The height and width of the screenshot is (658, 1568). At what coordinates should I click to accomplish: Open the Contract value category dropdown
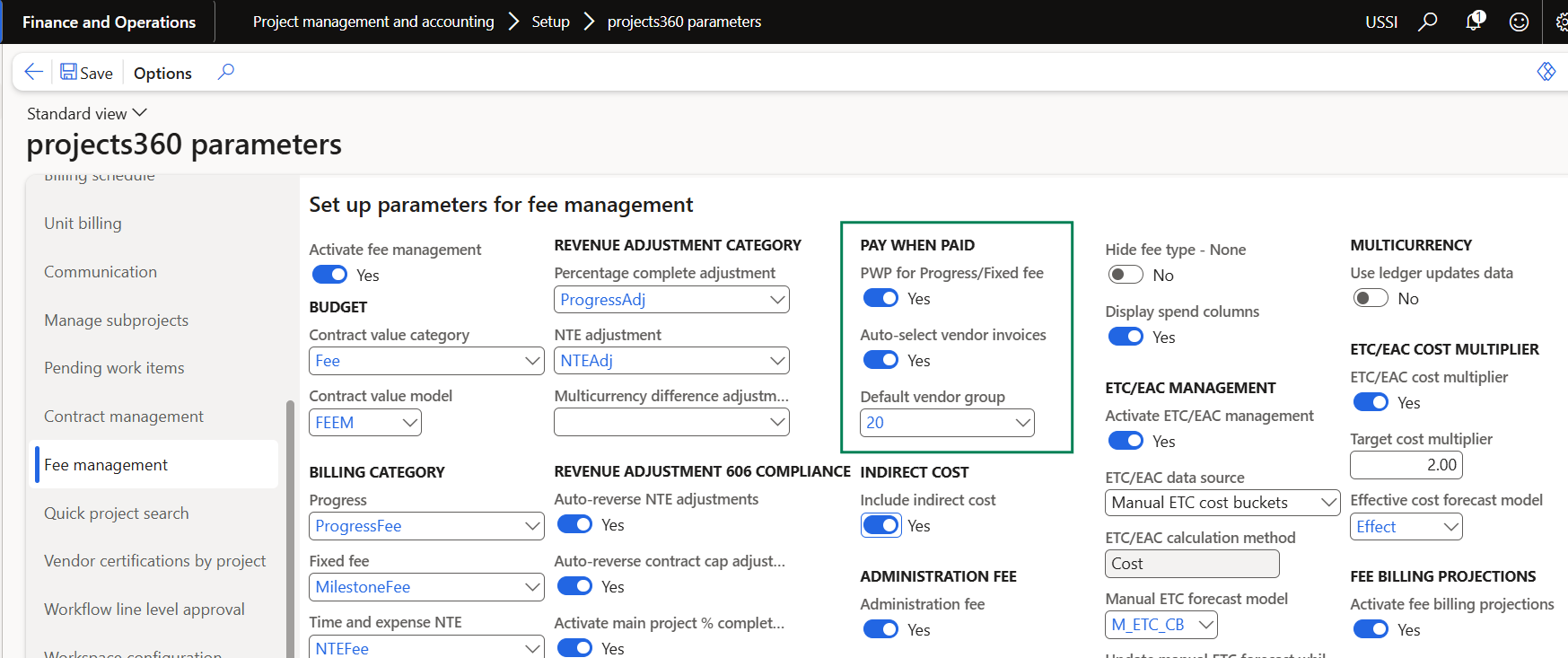tap(532, 361)
